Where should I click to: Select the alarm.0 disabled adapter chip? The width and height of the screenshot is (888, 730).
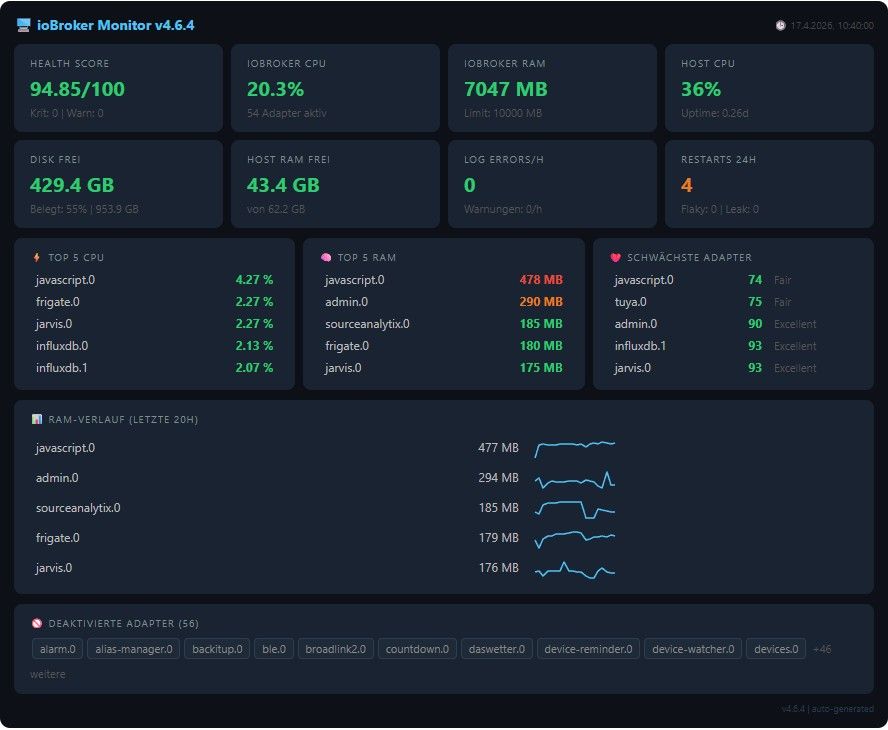click(x=58, y=649)
